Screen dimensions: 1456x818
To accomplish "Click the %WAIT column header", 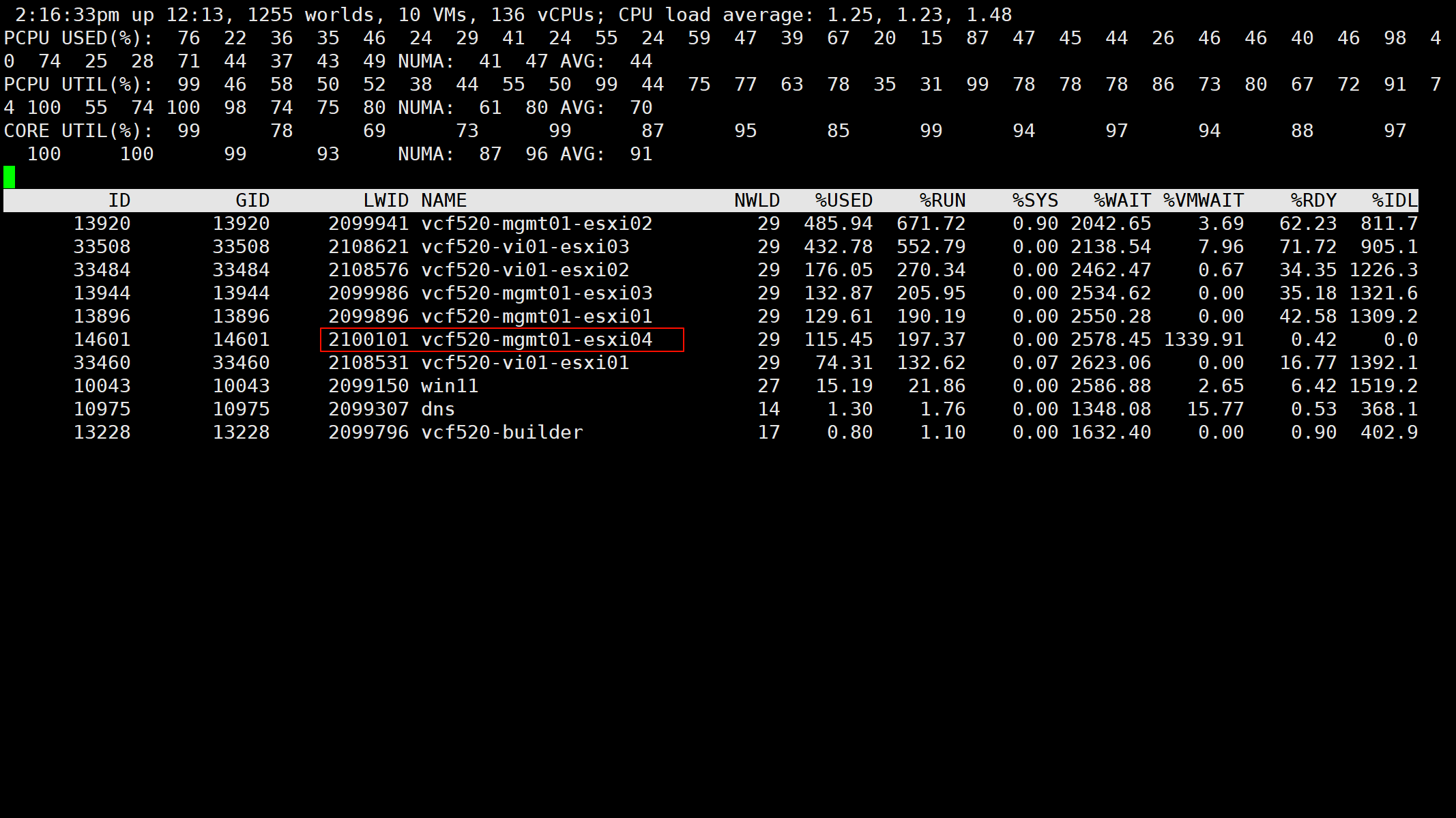I will tap(1122, 201).
